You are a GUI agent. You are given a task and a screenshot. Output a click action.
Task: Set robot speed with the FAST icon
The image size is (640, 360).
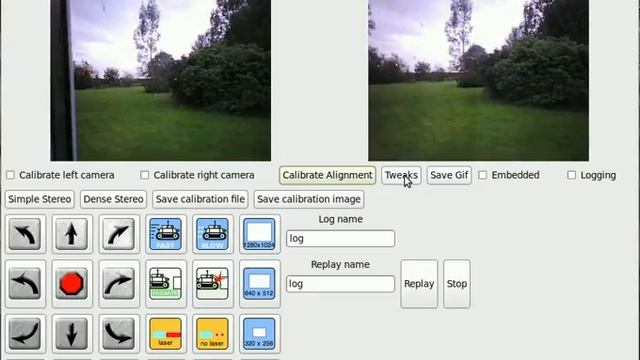pyautogui.click(x=166, y=234)
